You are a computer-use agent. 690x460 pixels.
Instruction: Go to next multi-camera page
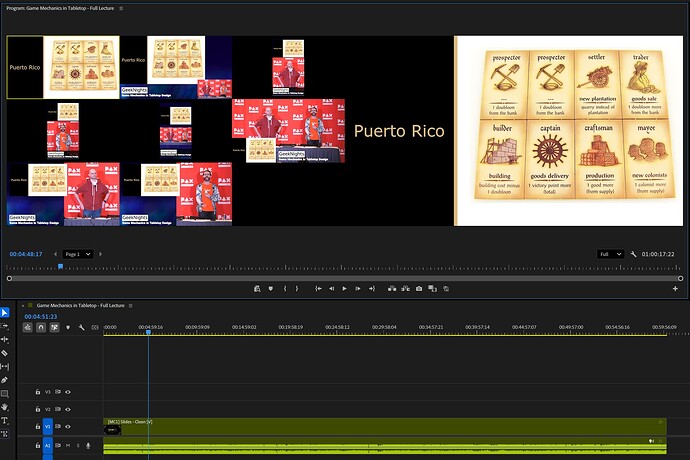(x=100, y=254)
